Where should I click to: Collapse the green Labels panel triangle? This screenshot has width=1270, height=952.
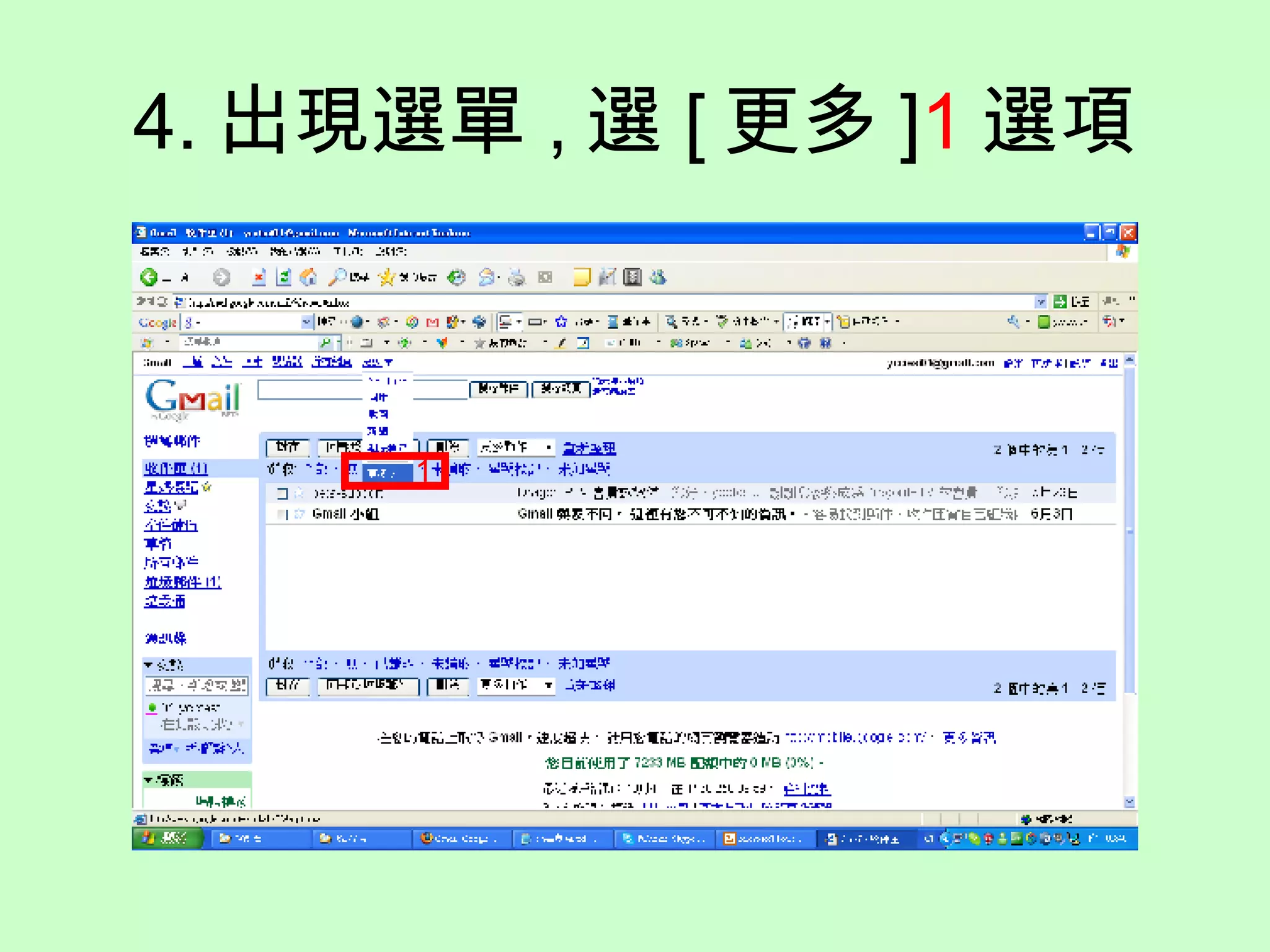(148, 780)
